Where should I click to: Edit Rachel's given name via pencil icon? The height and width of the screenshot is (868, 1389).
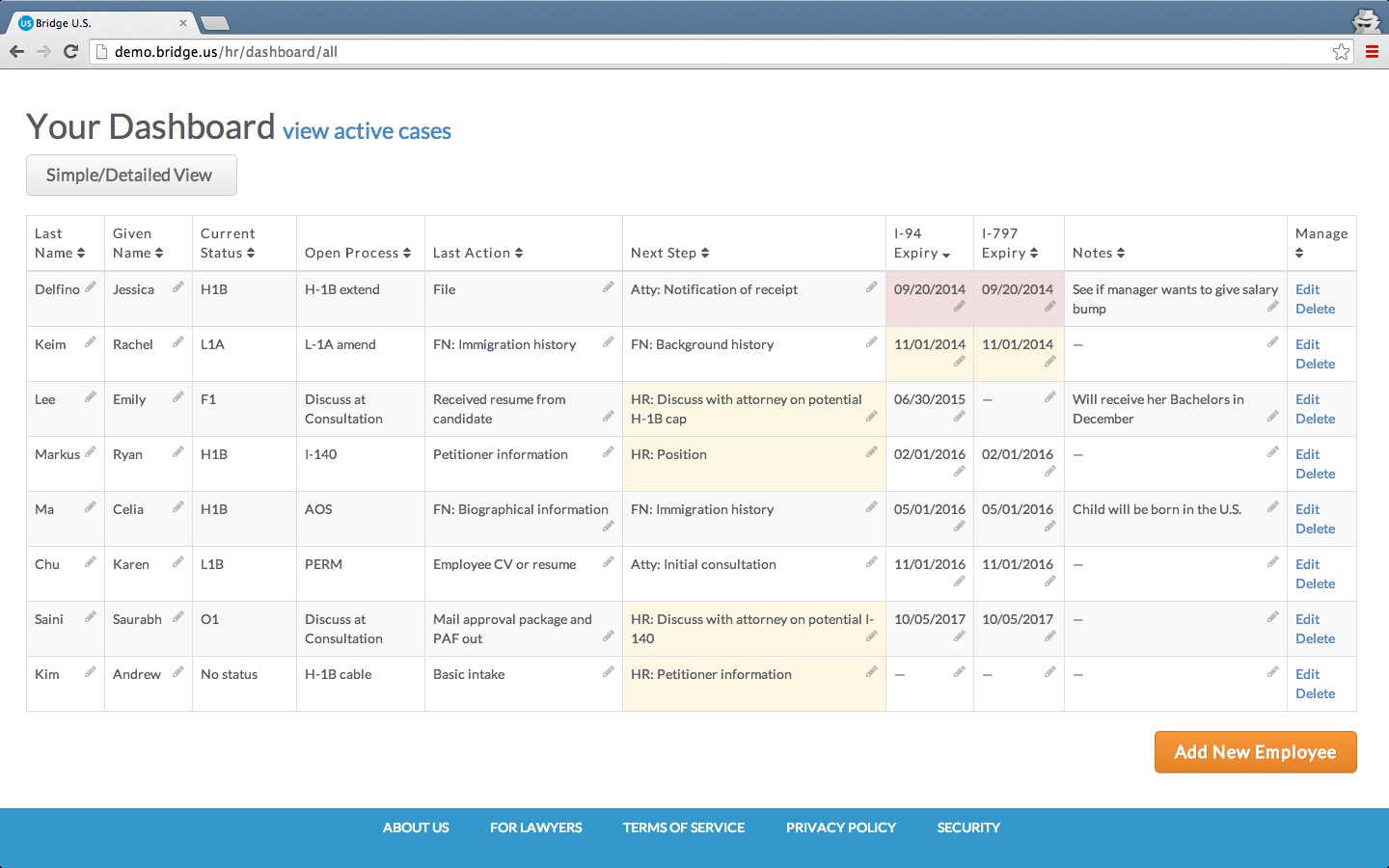(x=178, y=342)
